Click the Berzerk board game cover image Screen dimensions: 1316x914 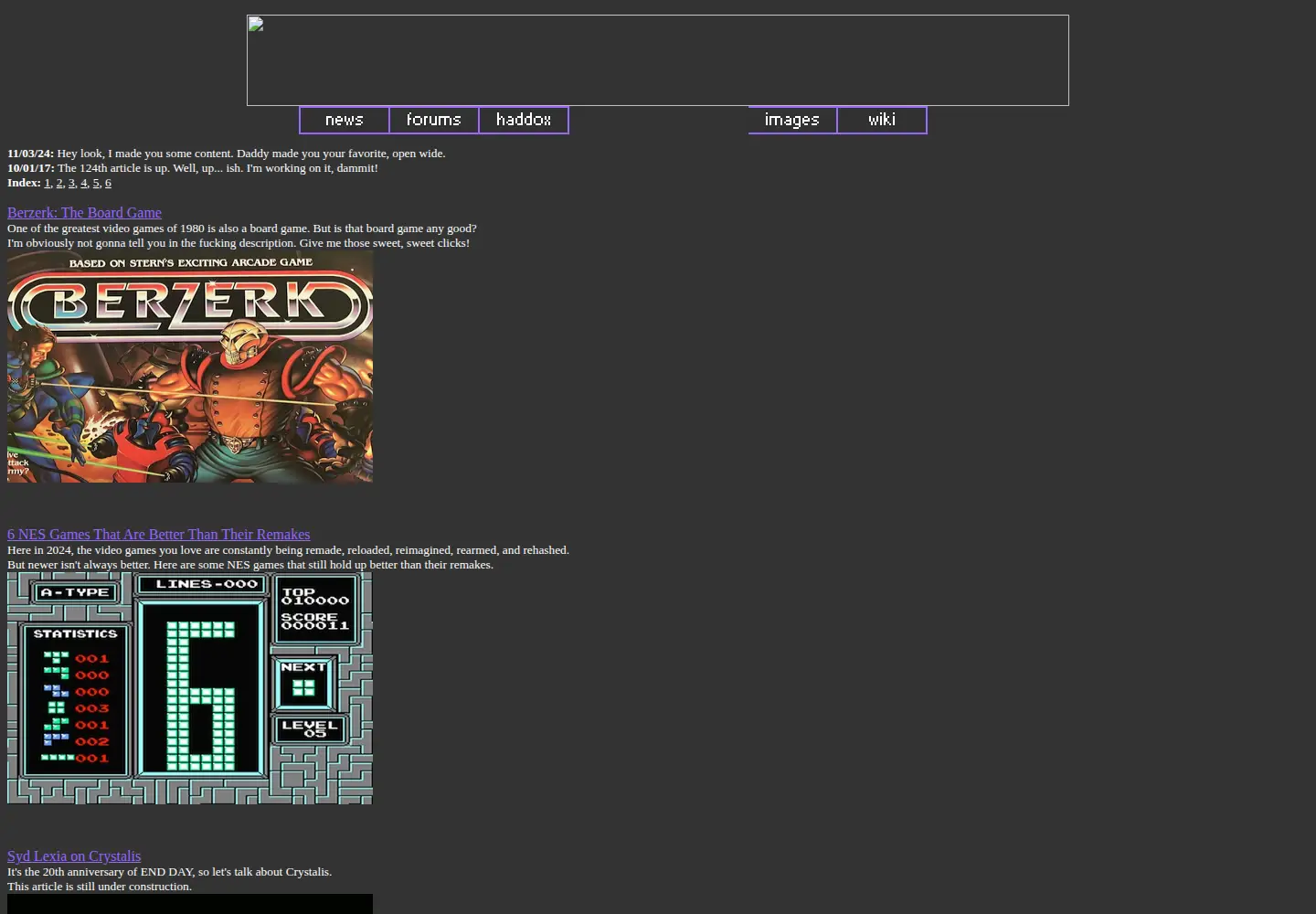(x=190, y=367)
